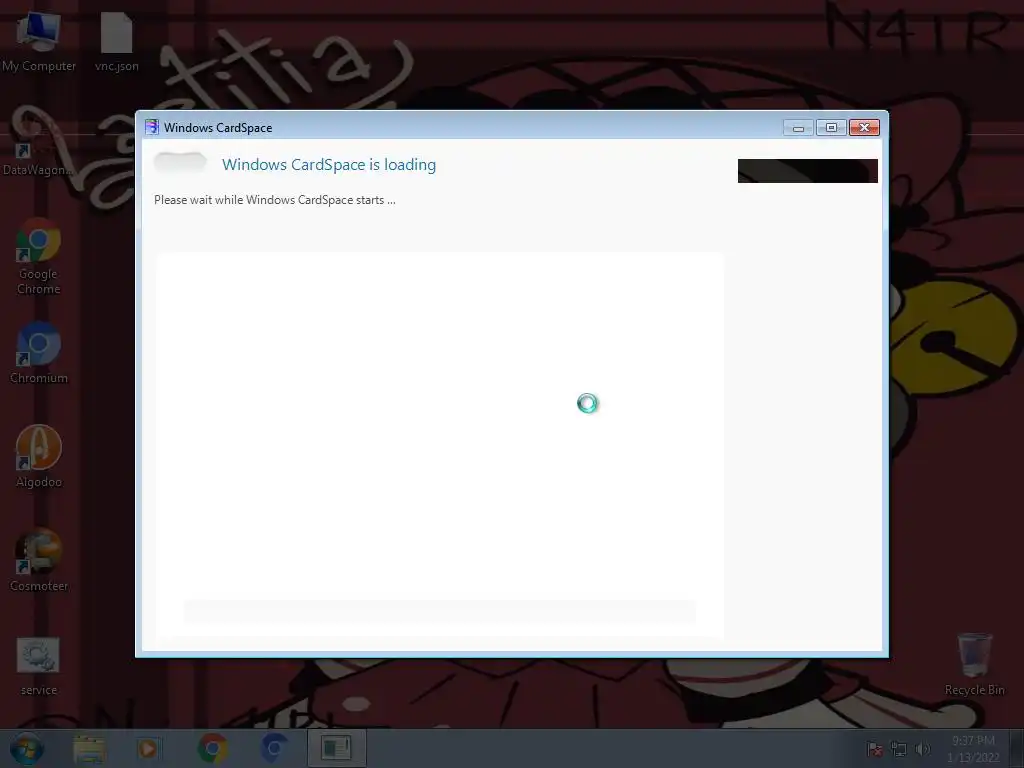Select the active CardSpace taskbar button

336,748
